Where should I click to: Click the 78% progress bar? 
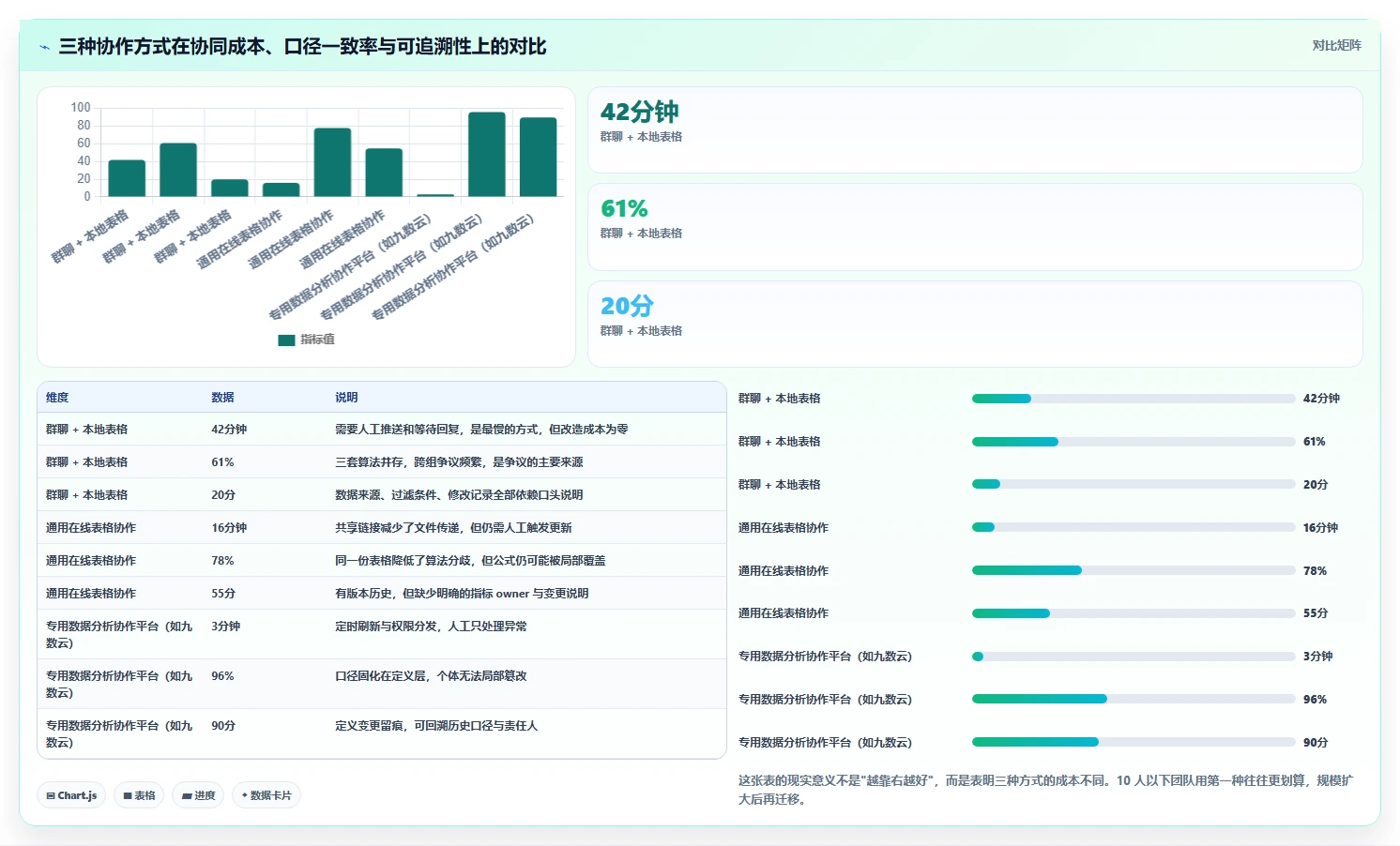[x=1134, y=570]
